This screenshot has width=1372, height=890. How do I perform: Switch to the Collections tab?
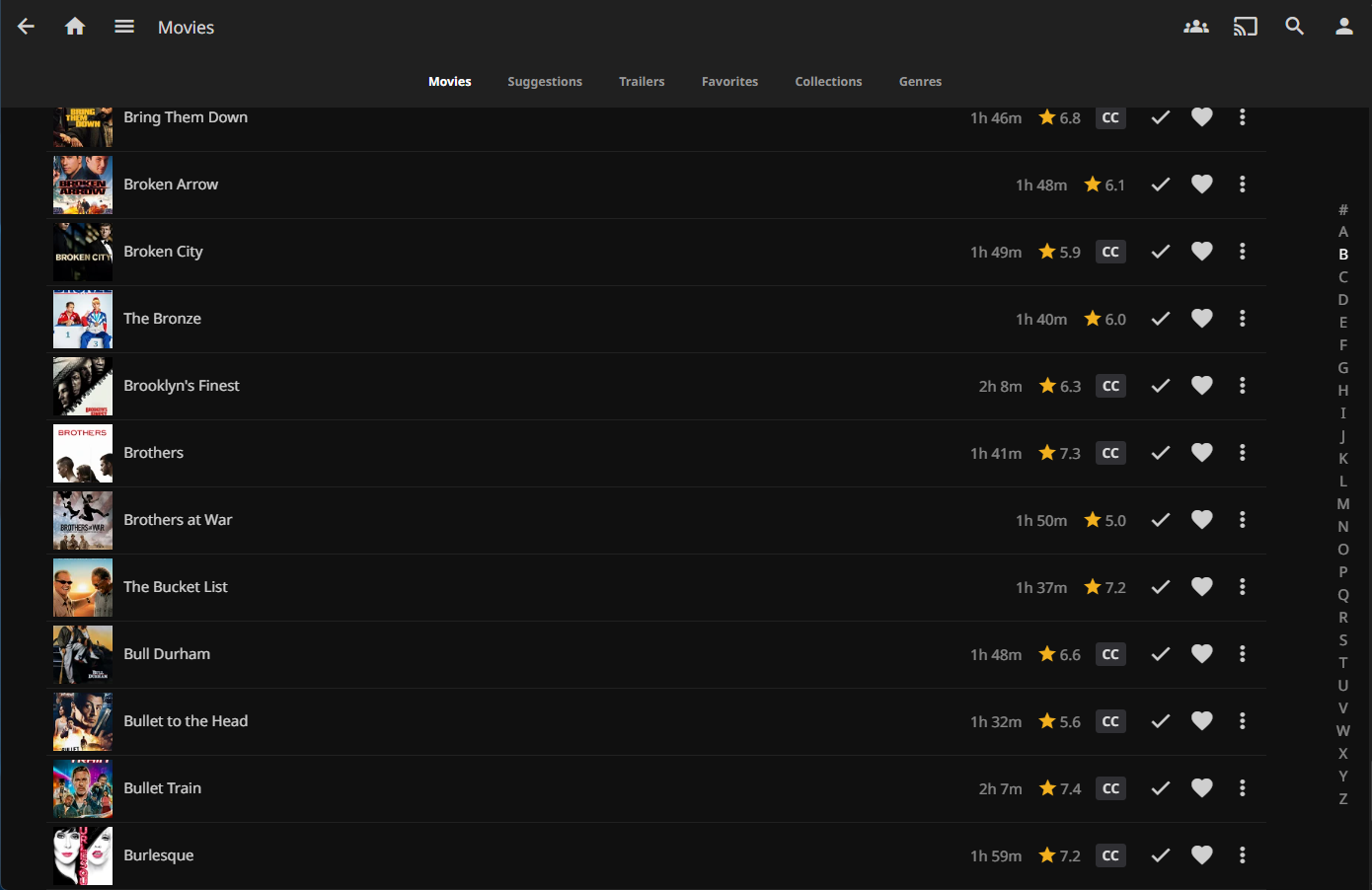coord(828,82)
